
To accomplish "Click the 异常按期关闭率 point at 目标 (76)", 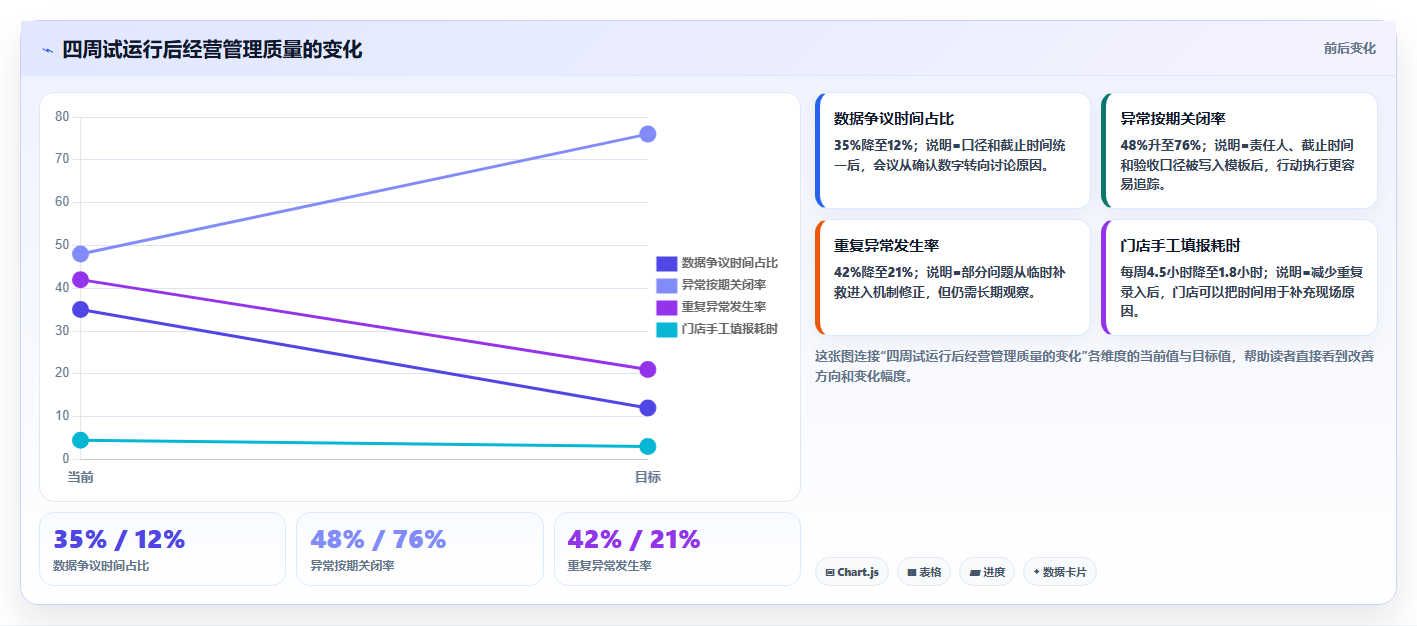I will click(x=647, y=134).
